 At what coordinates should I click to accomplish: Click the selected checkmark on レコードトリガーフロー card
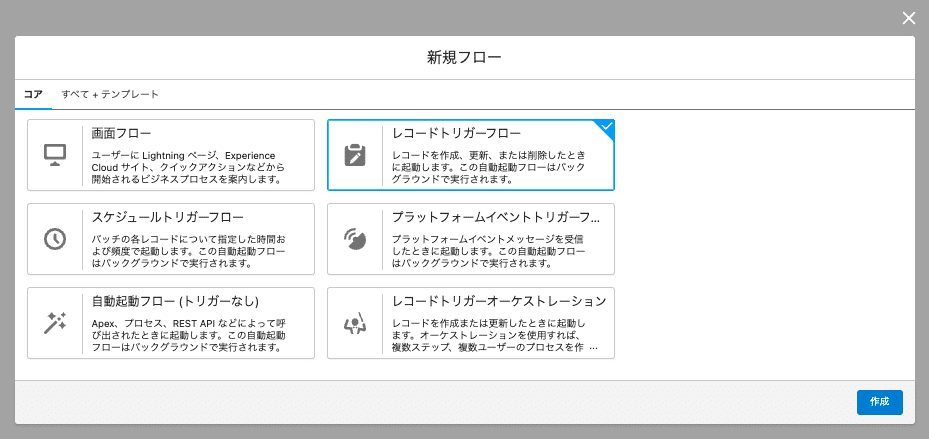(606, 126)
